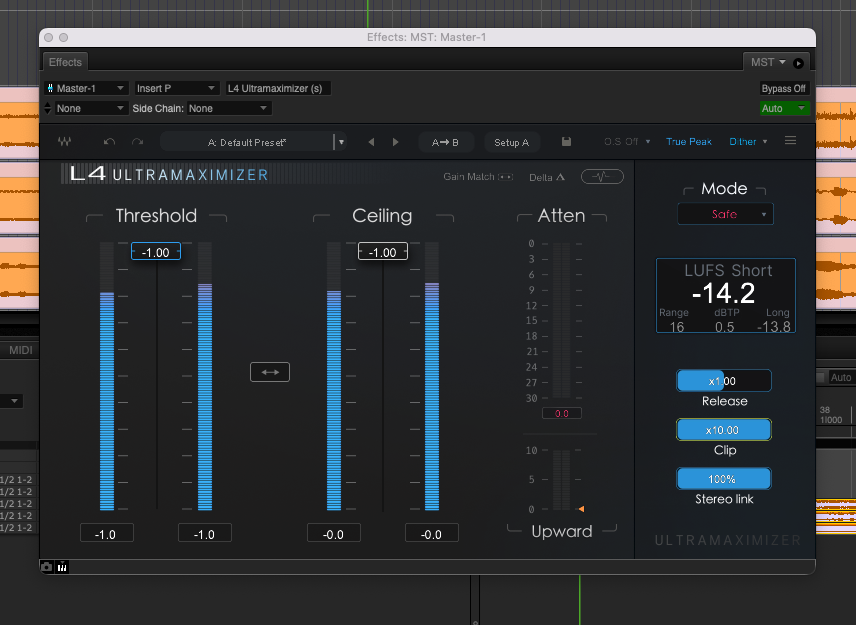Click the Waves logo icon in plugin toolbar
The image size is (856, 625).
[64, 141]
